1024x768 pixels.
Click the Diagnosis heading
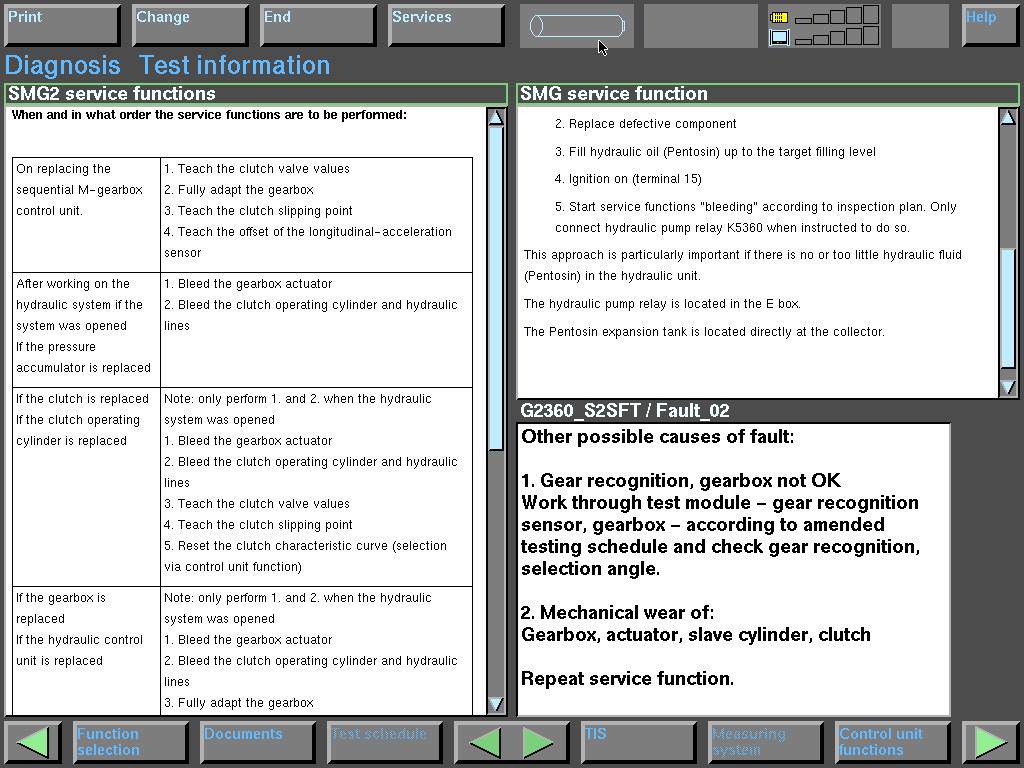[x=63, y=65]
